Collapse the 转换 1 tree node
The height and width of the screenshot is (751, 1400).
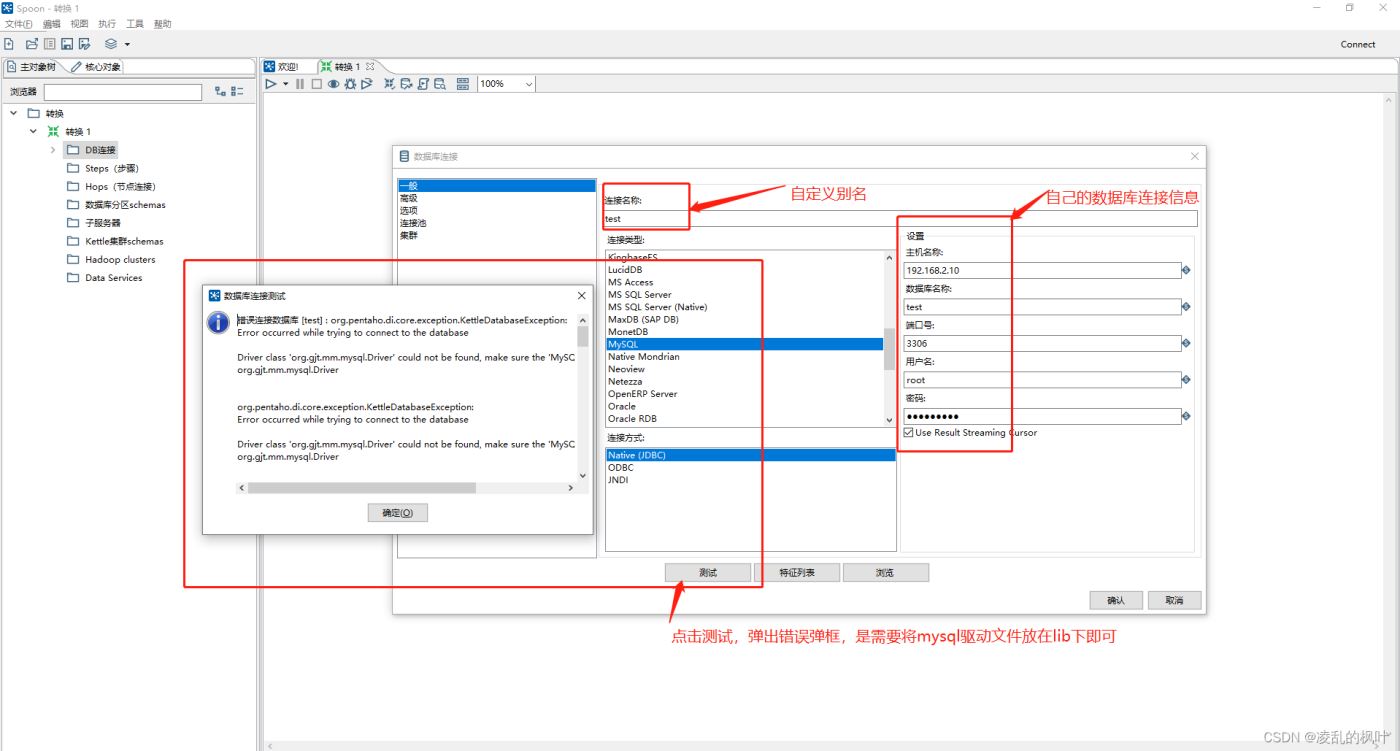click(x=33, y=131)
